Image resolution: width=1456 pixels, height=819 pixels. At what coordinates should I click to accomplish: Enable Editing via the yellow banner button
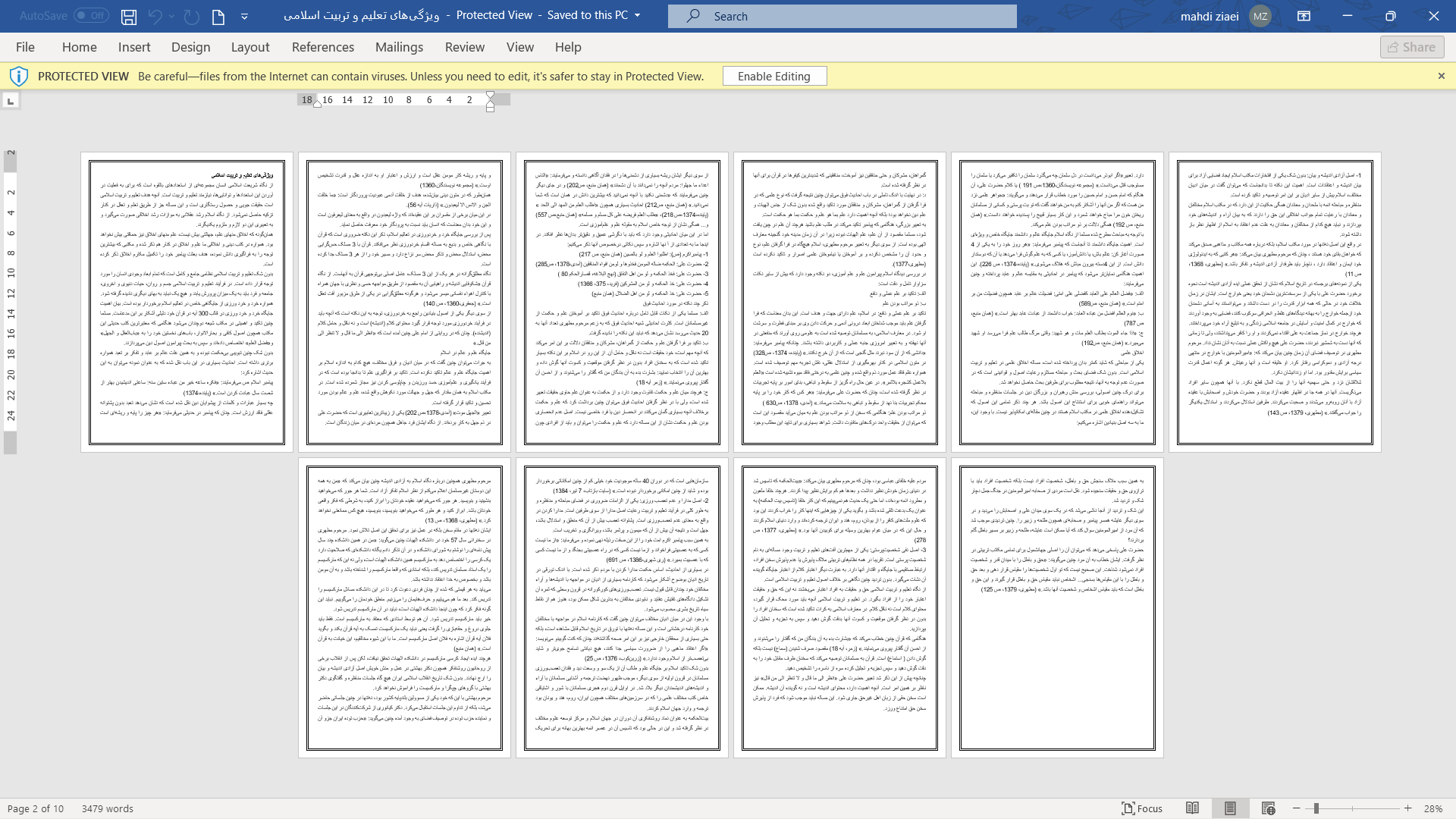pyautogui.click(x=775, y=76)
